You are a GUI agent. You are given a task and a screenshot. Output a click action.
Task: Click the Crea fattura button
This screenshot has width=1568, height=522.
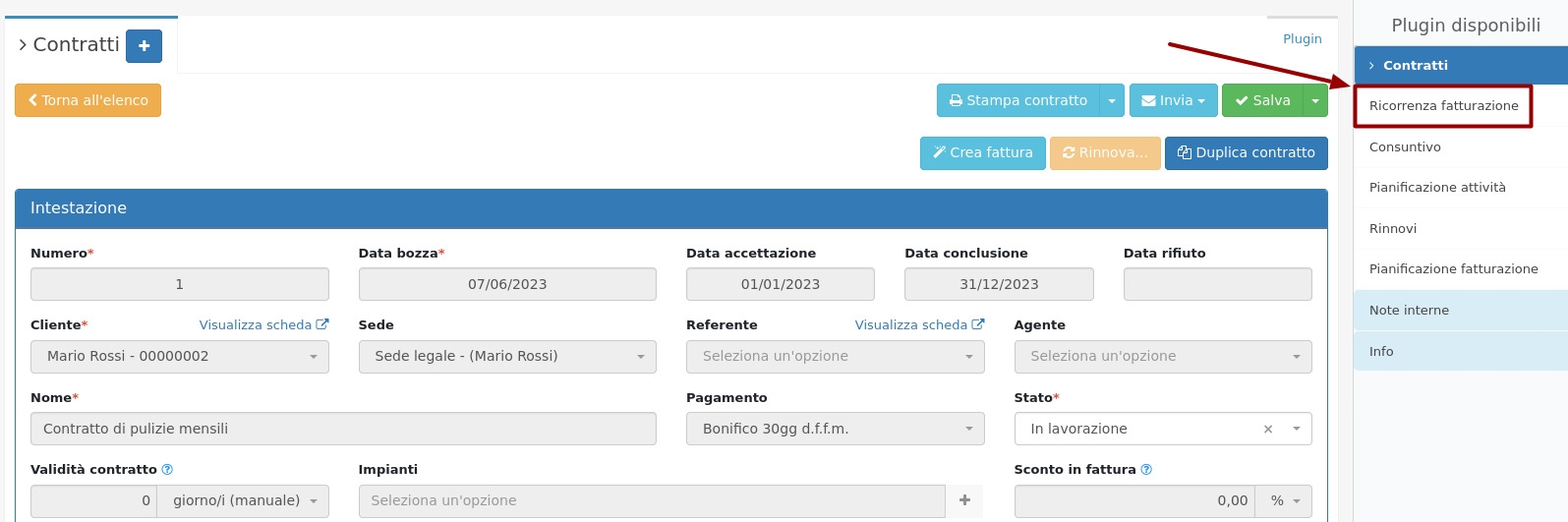point(982,153)
